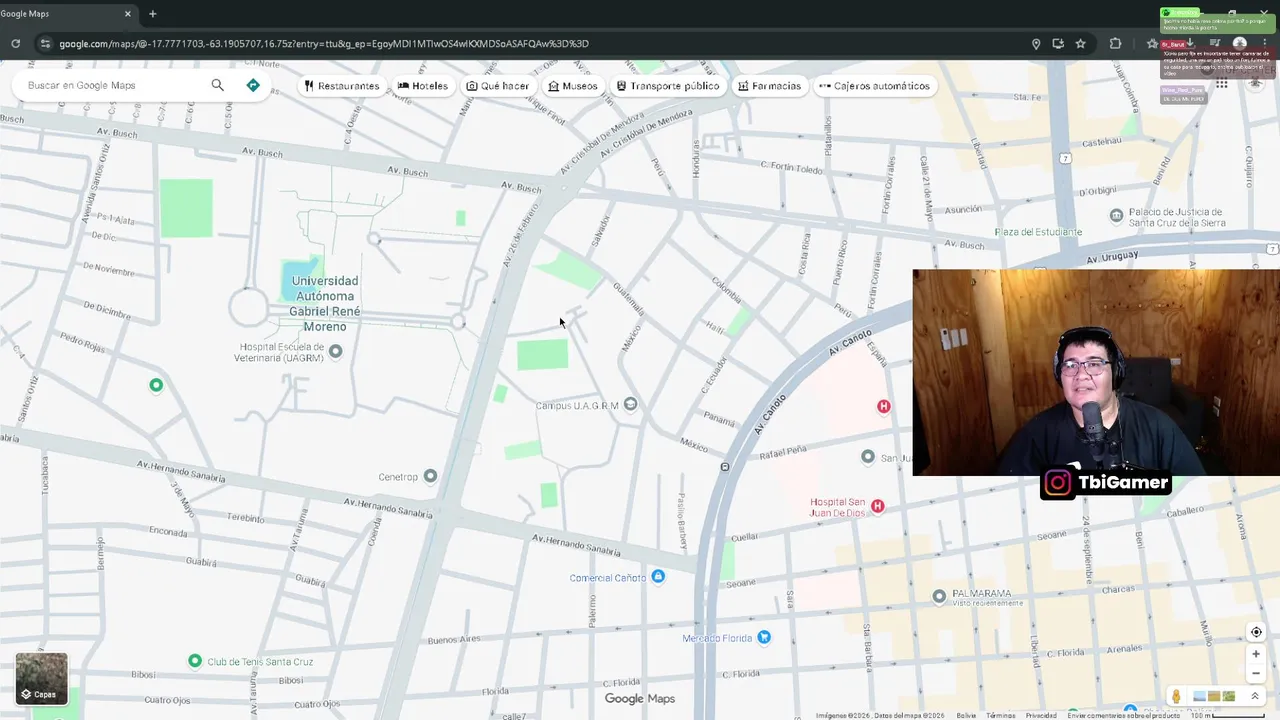
Task: Click the search magnifier icon in Google Maps
Action: [217, 85]
